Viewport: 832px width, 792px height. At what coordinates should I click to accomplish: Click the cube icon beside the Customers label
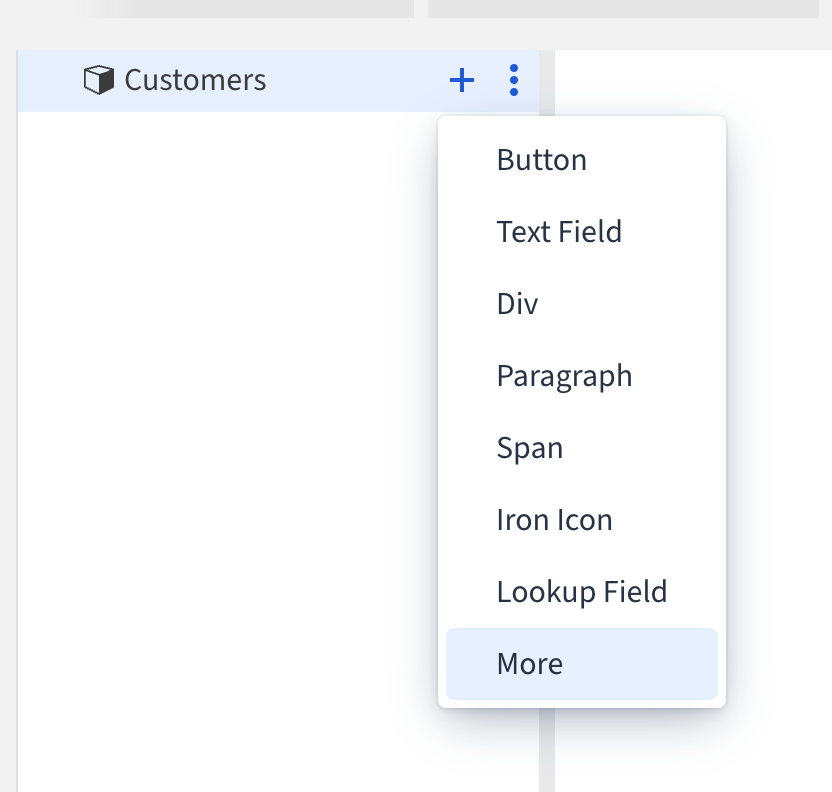click(x=97, y=80)
